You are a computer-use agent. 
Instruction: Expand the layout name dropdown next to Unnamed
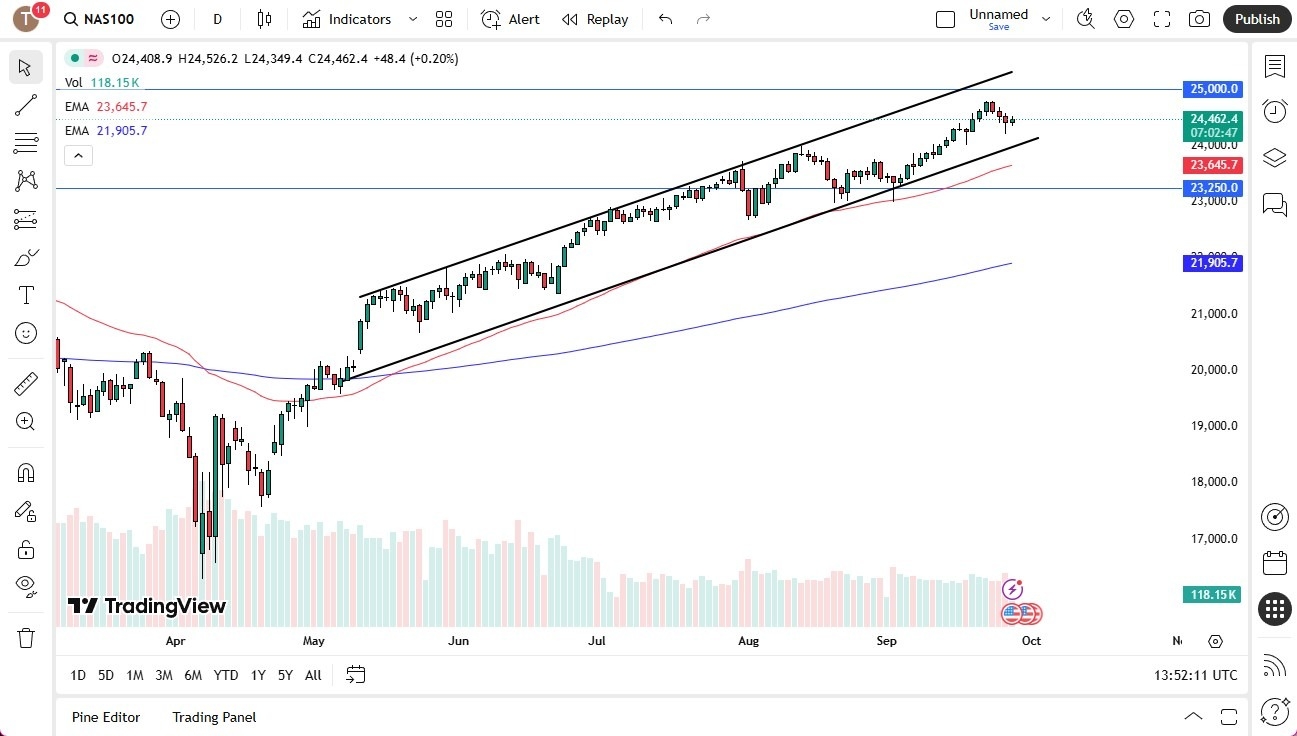[1046, 16]
